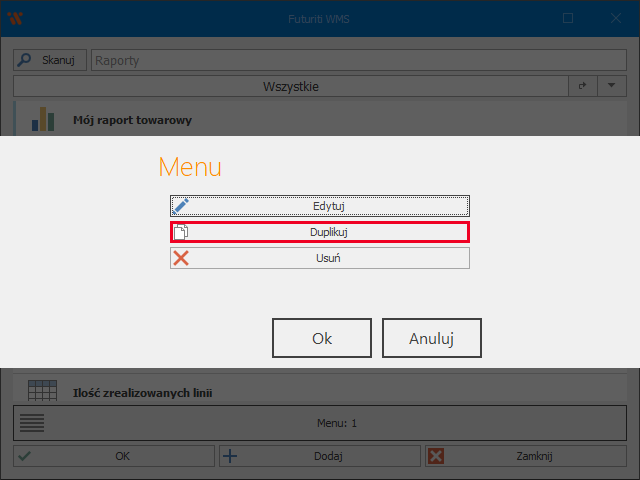Click the green checkmark icon on bottom OK
Viewport: 640px width, 480px height.
[x=25, y=456]
